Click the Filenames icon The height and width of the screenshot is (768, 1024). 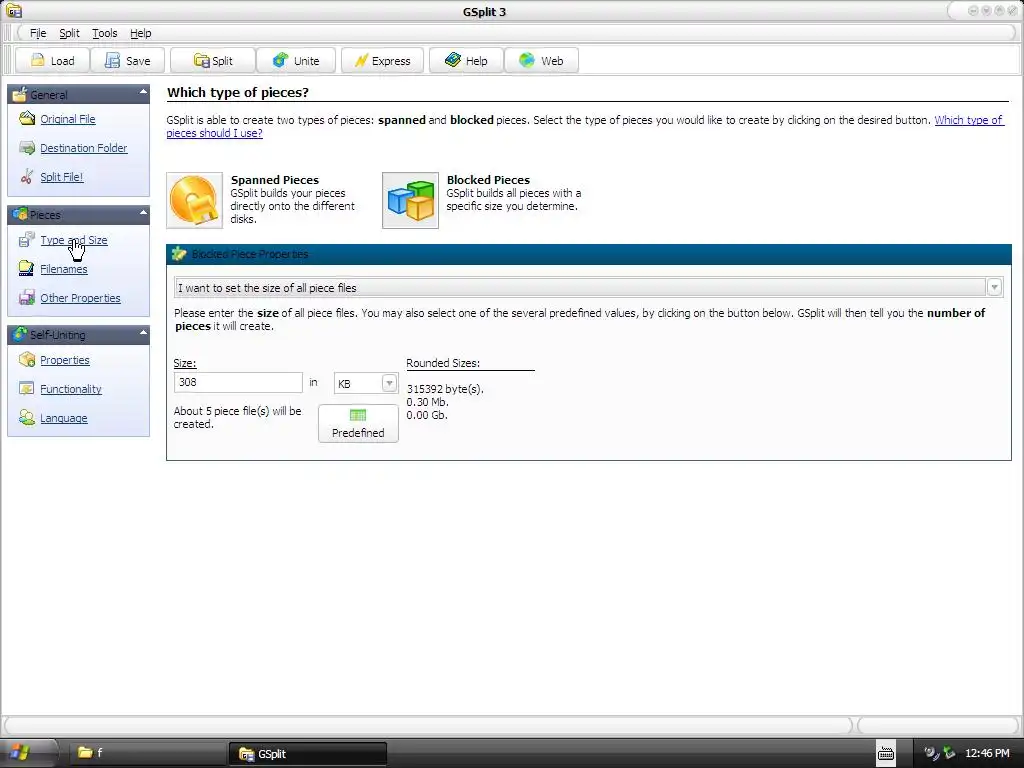point(27,268)
